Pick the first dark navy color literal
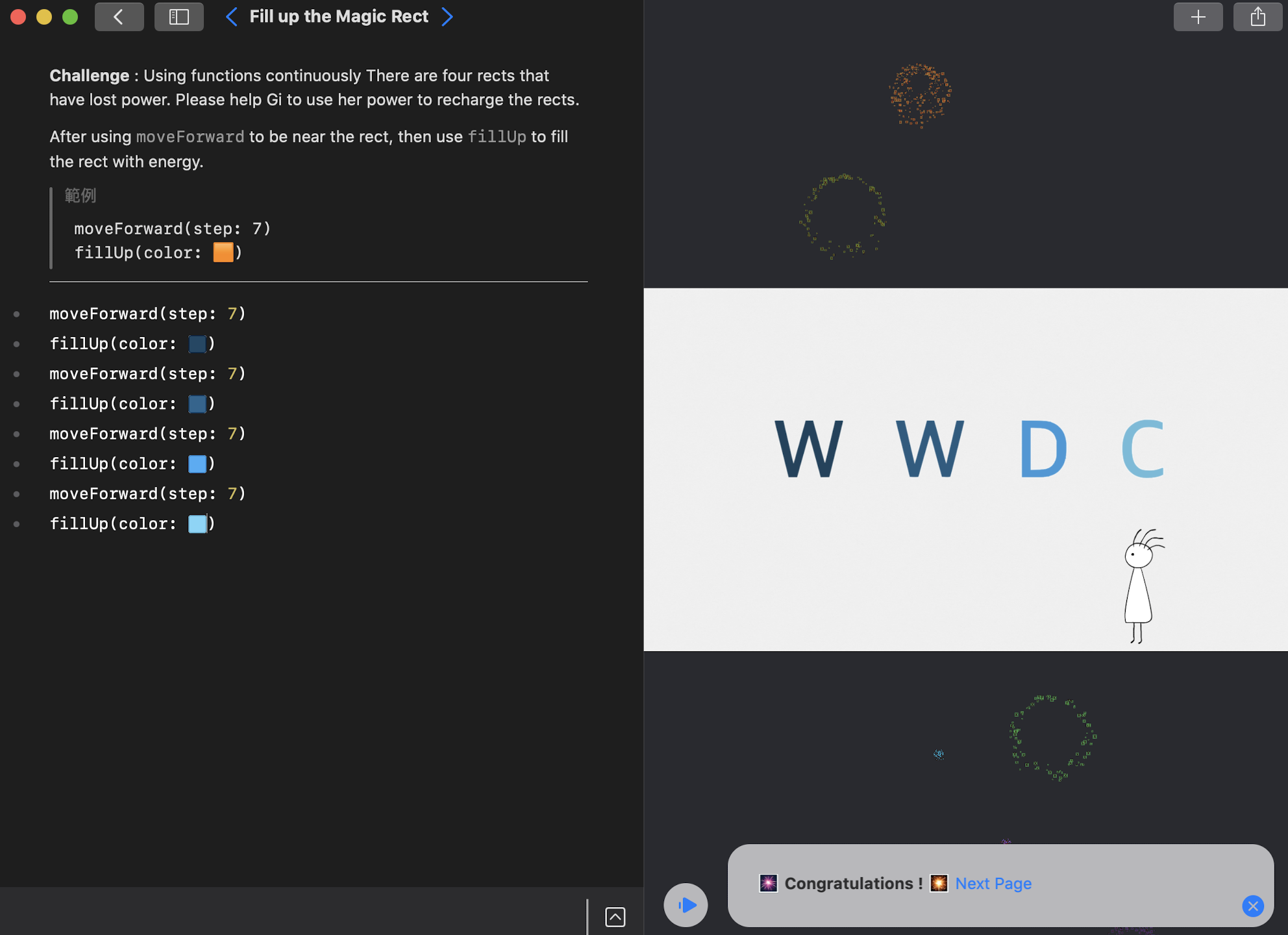This screenshot has width=1288, height=935. pos(197,344)
